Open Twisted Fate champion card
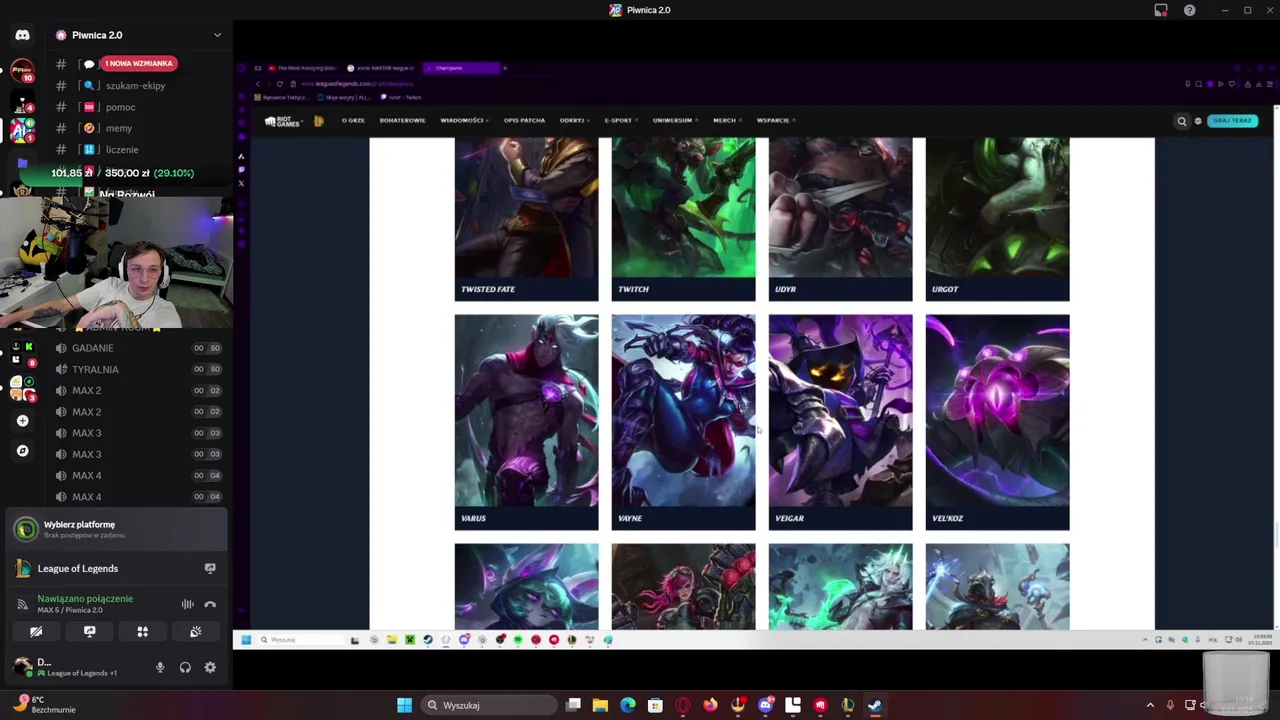 [x=526, y=219]
